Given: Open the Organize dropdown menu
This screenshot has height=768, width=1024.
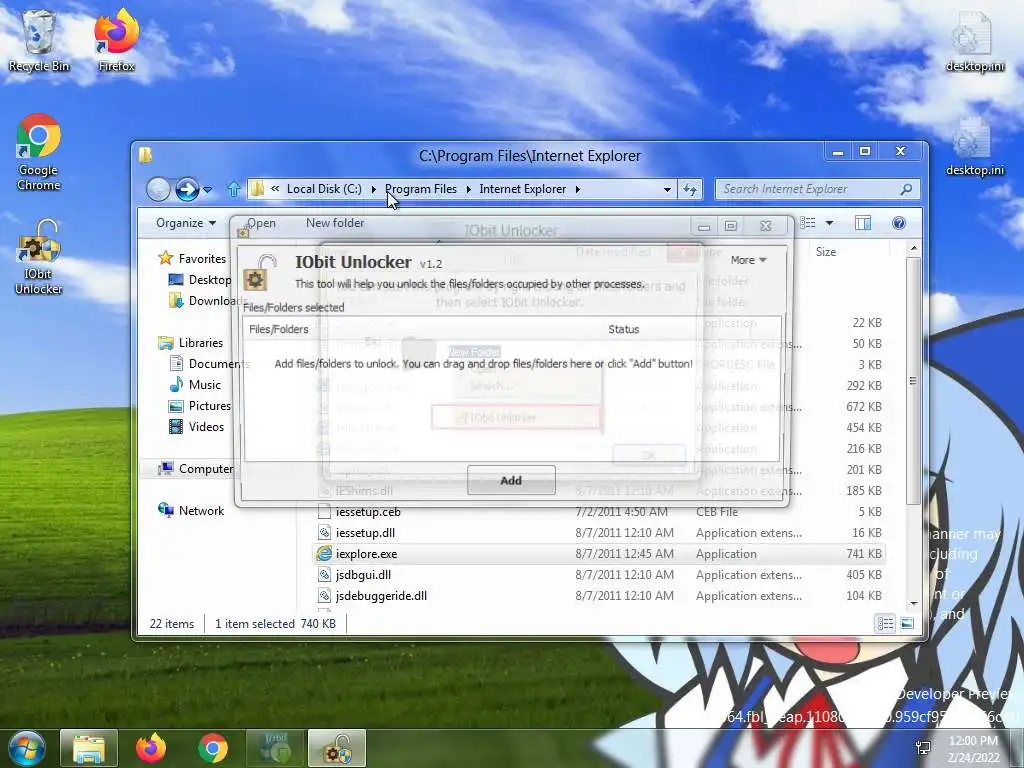Looking at the screenshot, I should coord(185,223).
